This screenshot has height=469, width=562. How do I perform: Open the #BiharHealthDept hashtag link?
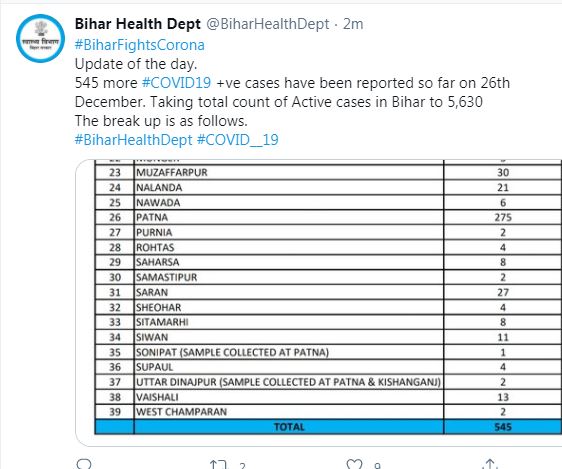(134, 140)
